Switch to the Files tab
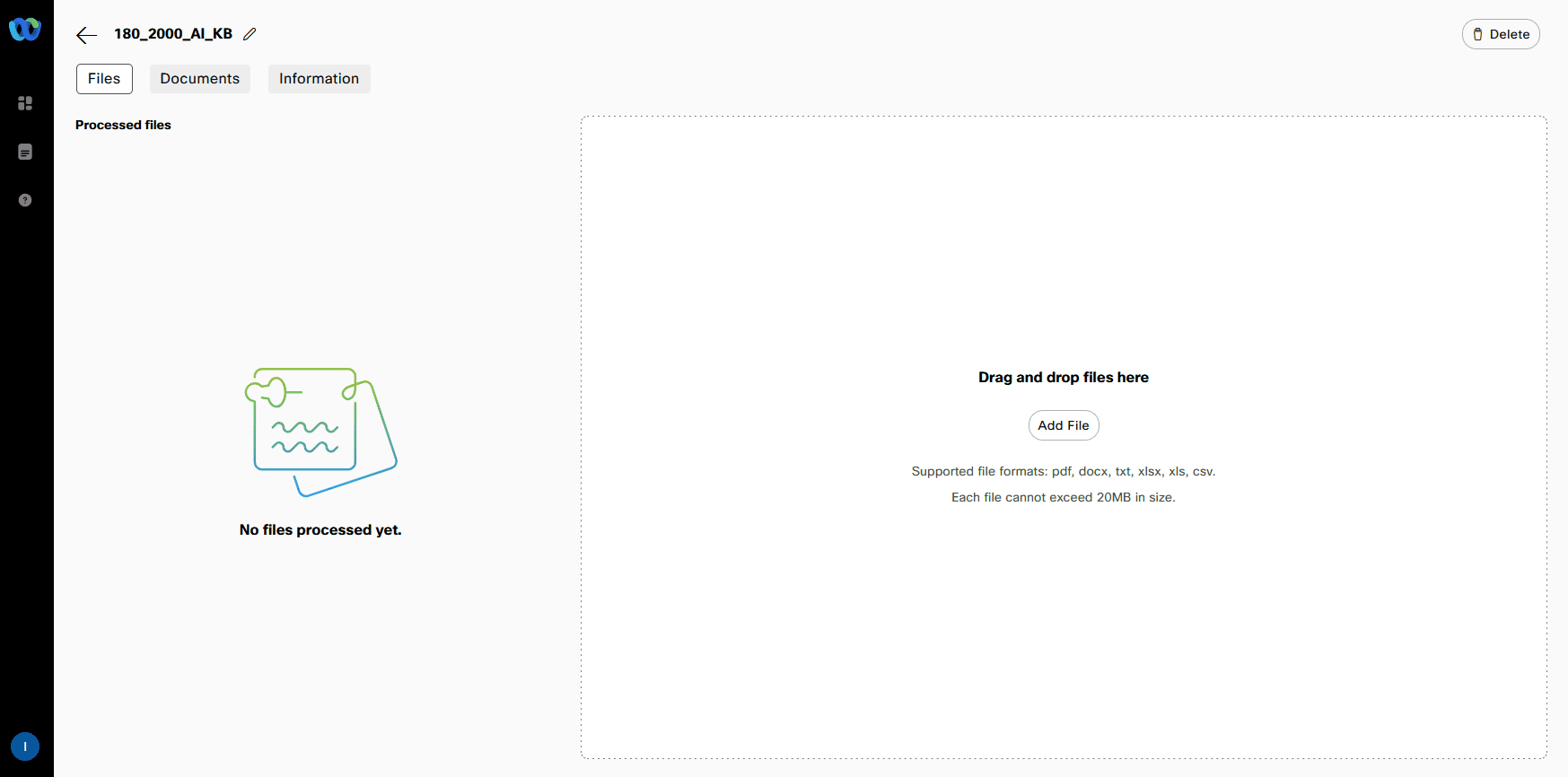The image size is (1568, 777). tap(104, 79)
